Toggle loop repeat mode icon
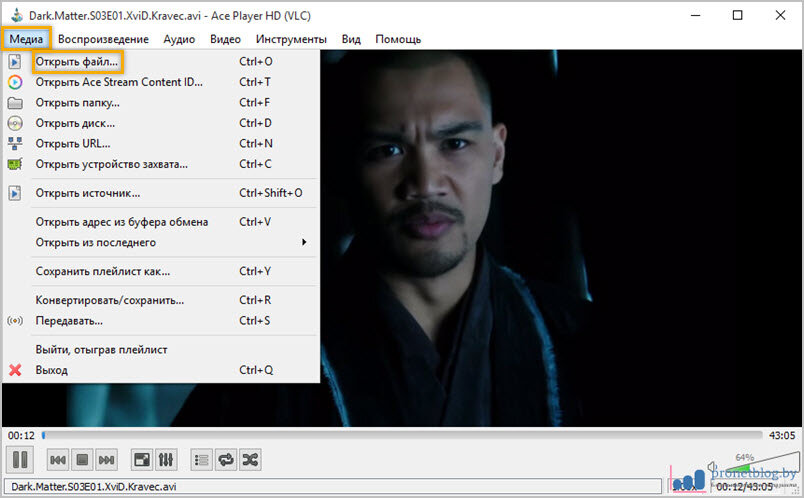This screenshot has width=804, height=498. click(226, 460)
